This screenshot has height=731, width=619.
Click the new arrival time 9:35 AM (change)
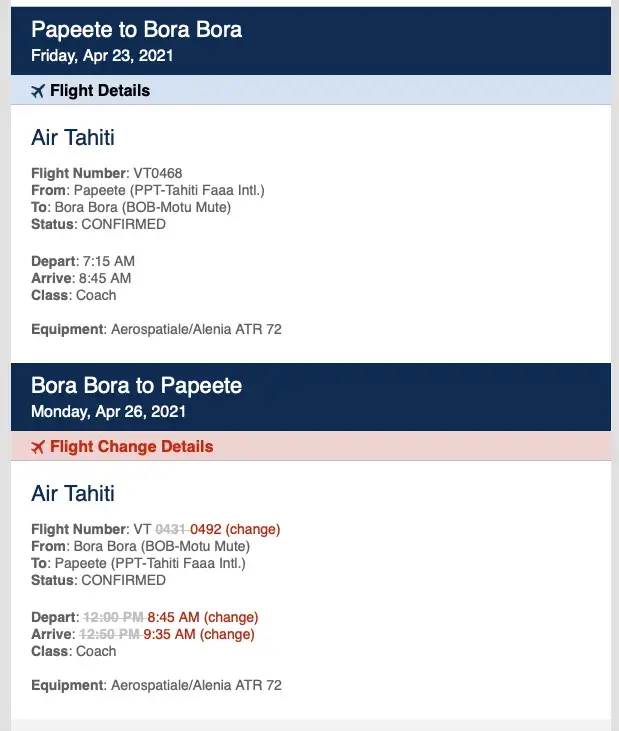(x=199, y=634)
